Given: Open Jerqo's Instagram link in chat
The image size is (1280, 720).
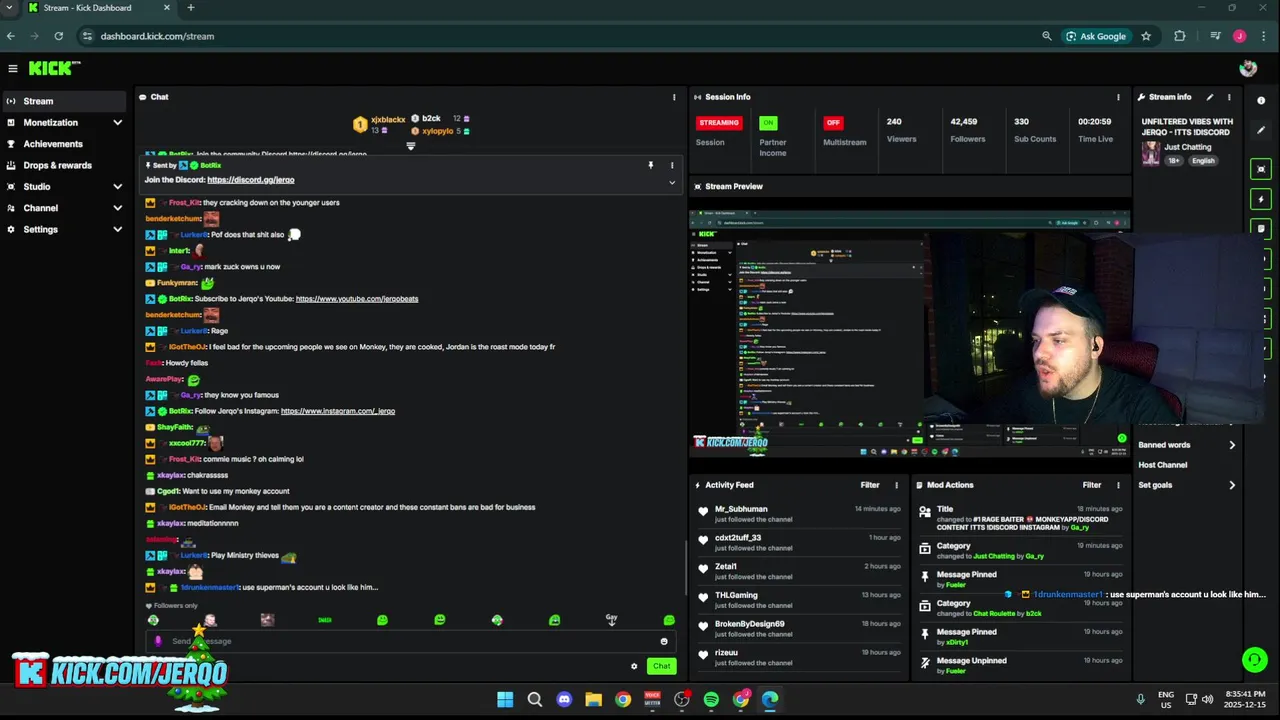Looking at the screenshot, I should [x=338, y=411].
